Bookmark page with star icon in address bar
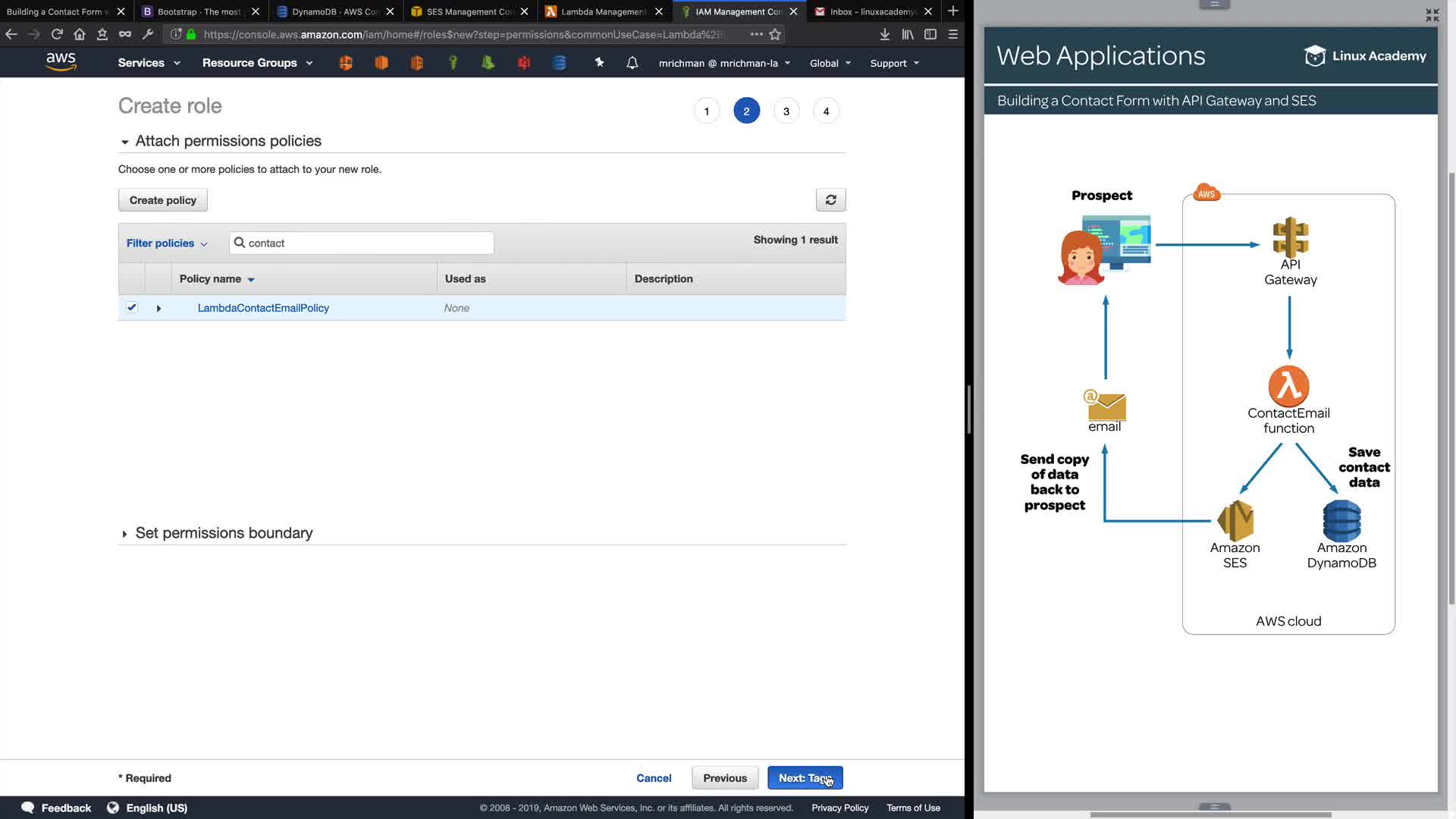Image resolution: width=1456 pixels, height=819 pixels. [x=775, y=34]
